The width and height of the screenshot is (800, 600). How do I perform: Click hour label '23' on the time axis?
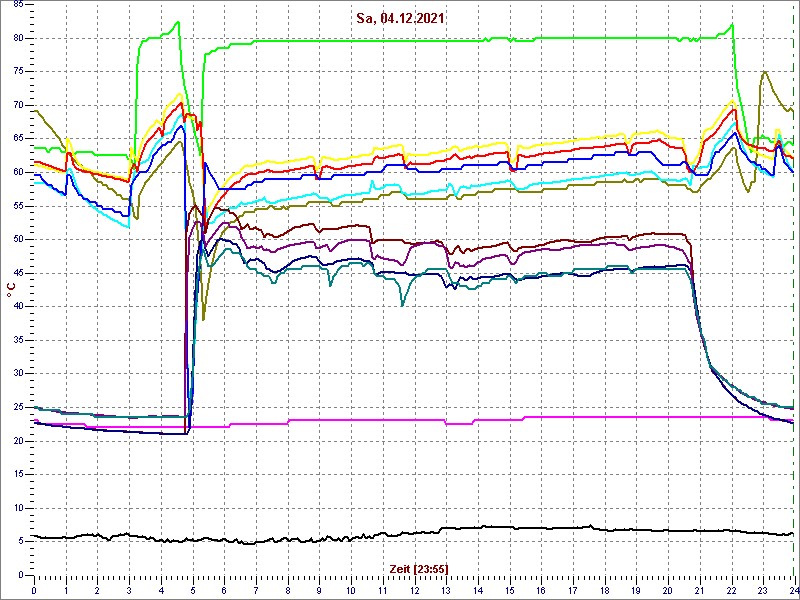coord(763,592)
